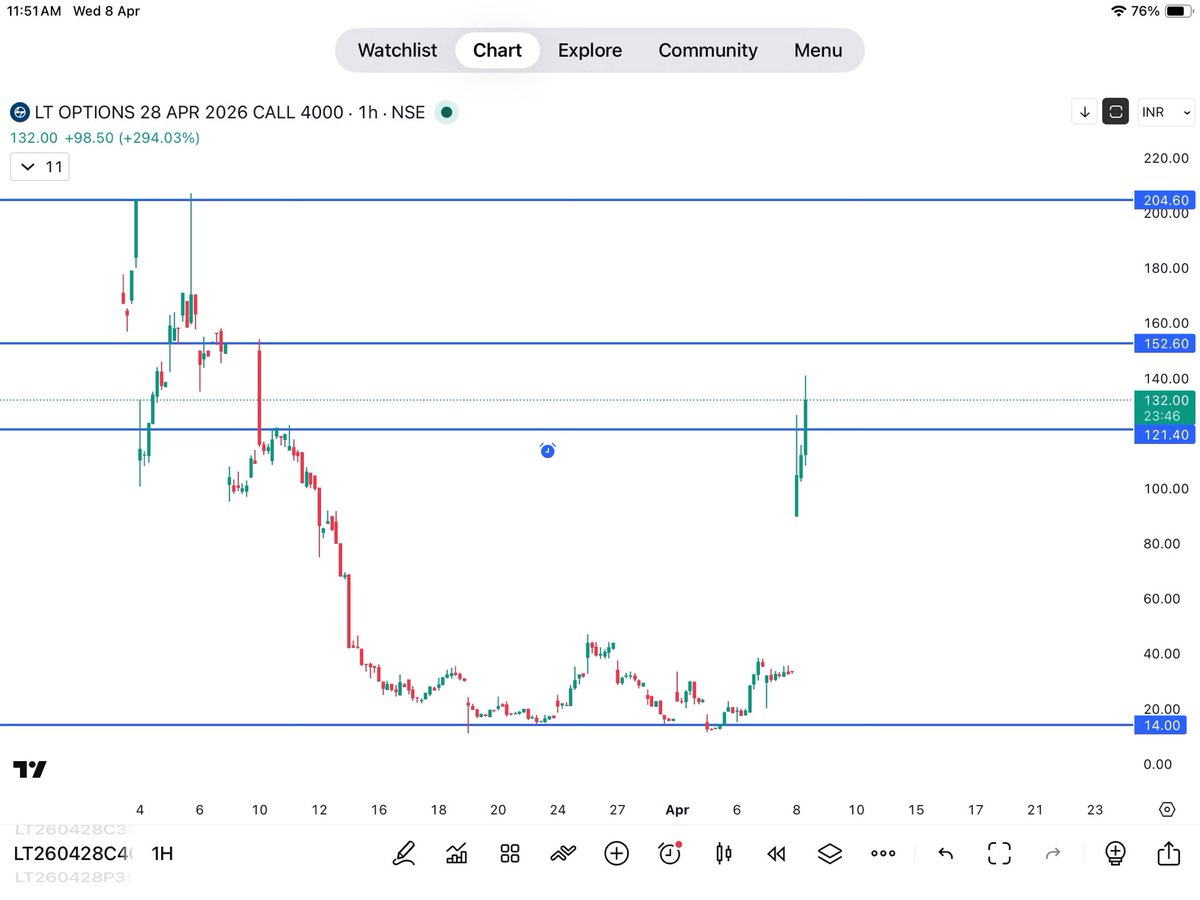Viewport: 1200px width, 900px height.
Task: Switch to the Watchlist tab
Action: (397, 50)
